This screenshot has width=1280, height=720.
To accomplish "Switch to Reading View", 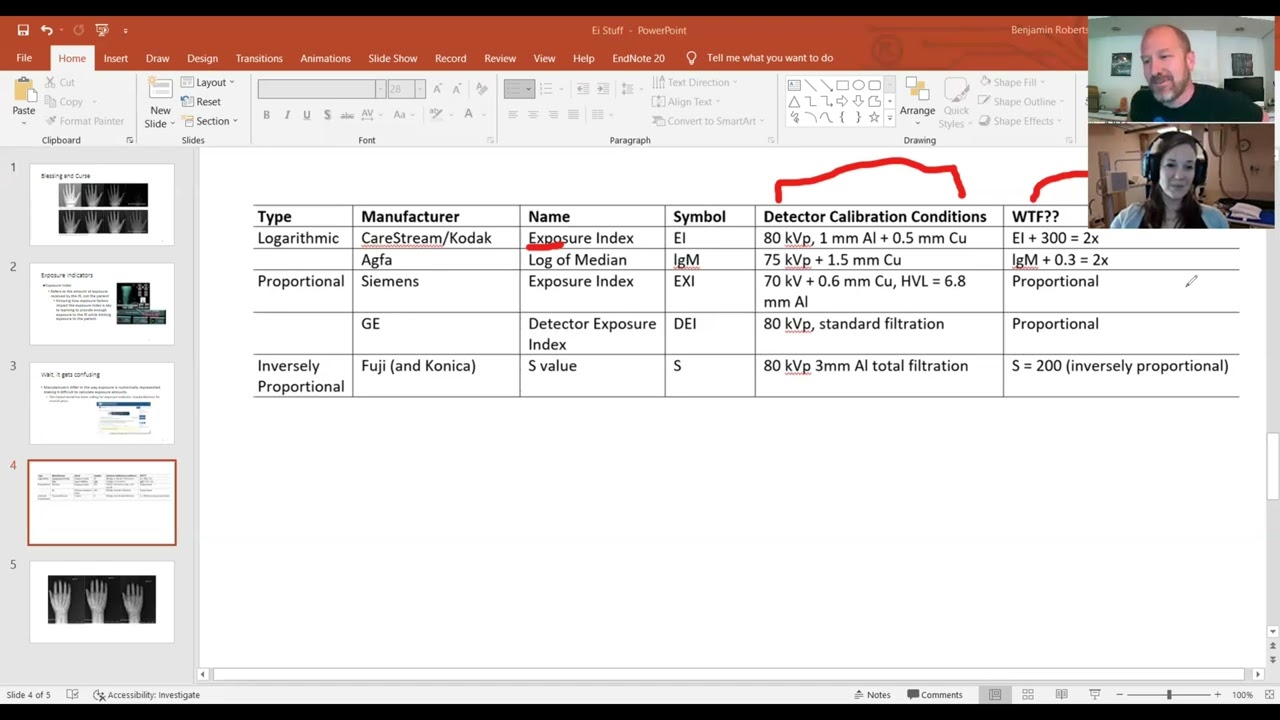I will point(1061,695).
